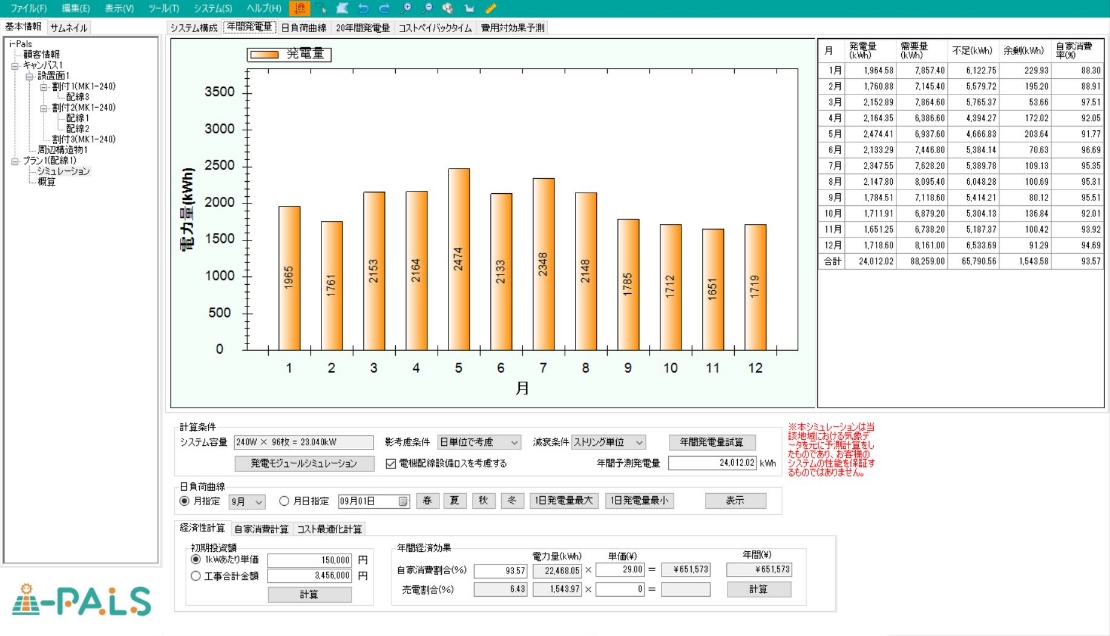Open the calendar picker beside 09月01日
Screen dimensions: 1110x636
[403, 501]
